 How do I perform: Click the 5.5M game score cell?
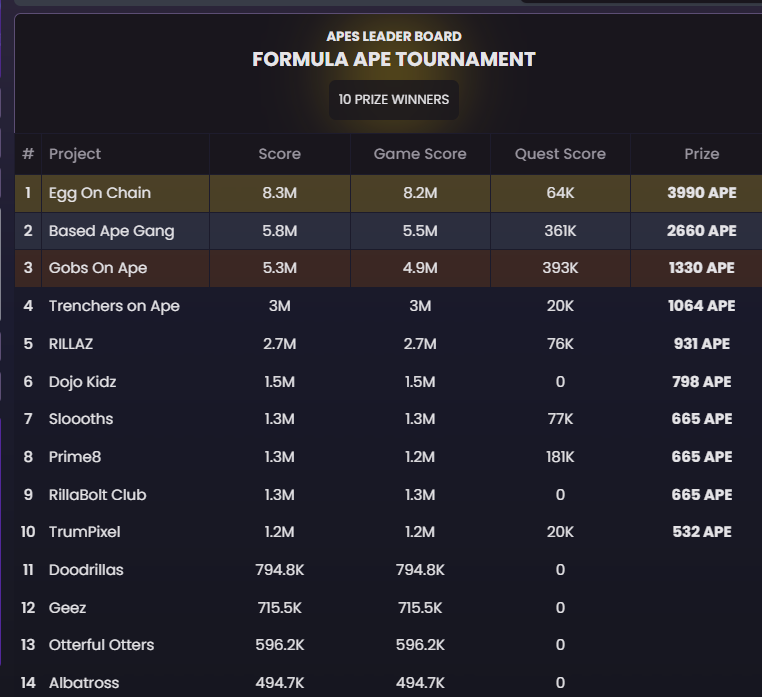click(x=420, y=231)
